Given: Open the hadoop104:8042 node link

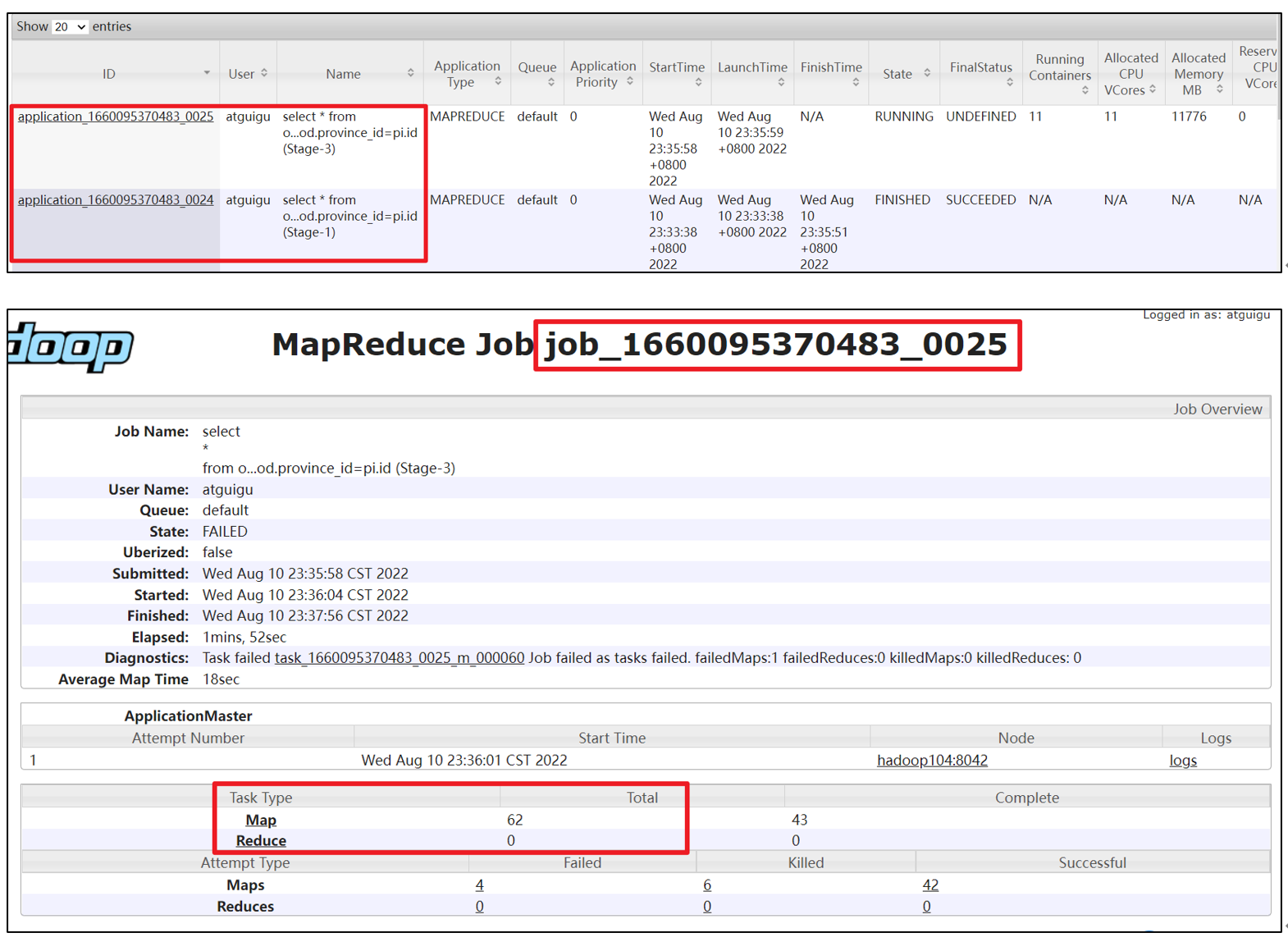Looking at the screenshot, I should [932, 761].
